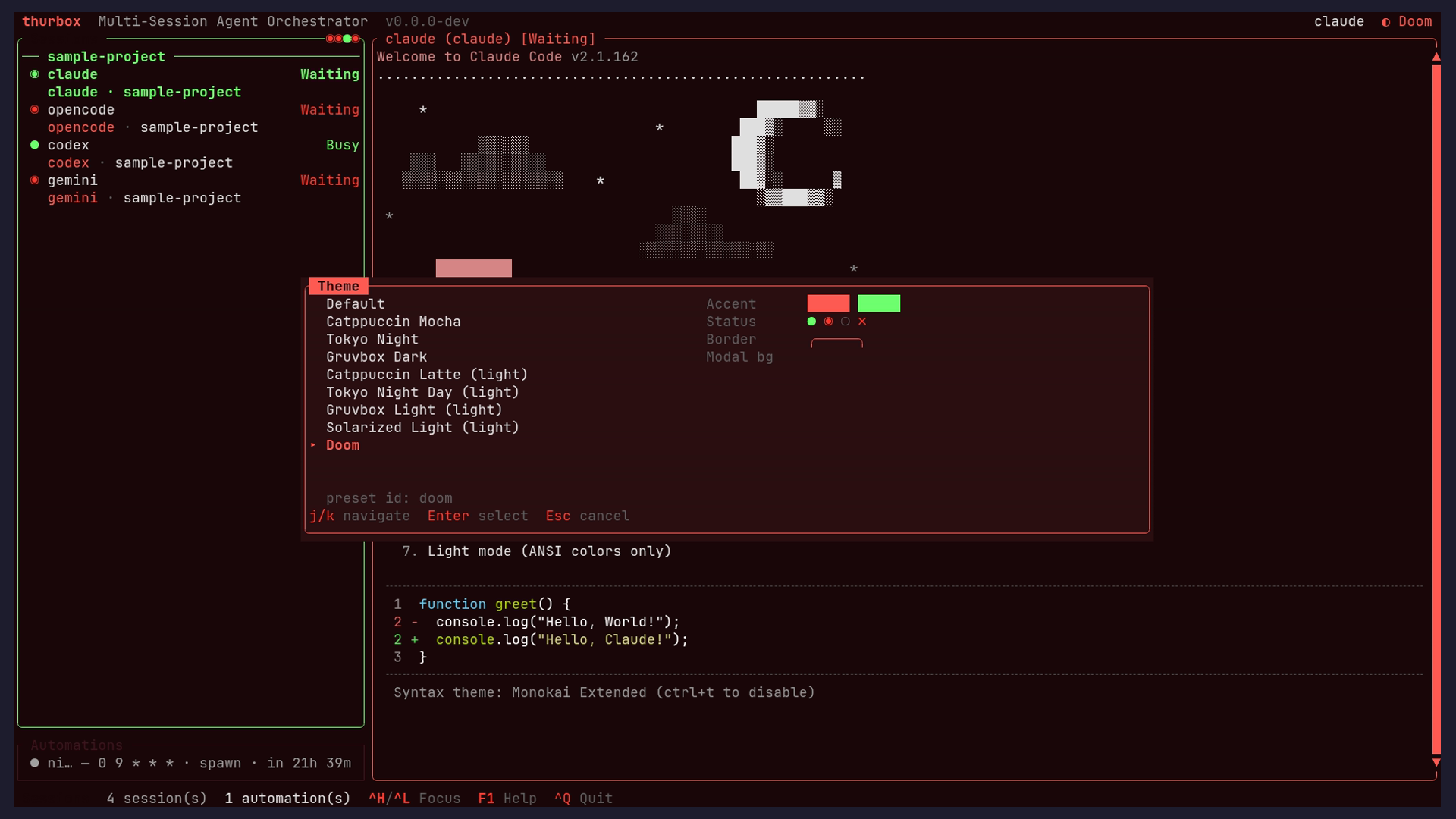The image size is (1456, 819).
Task: Click the Doom theme indicator in header
Action: tap(1415, 21)
